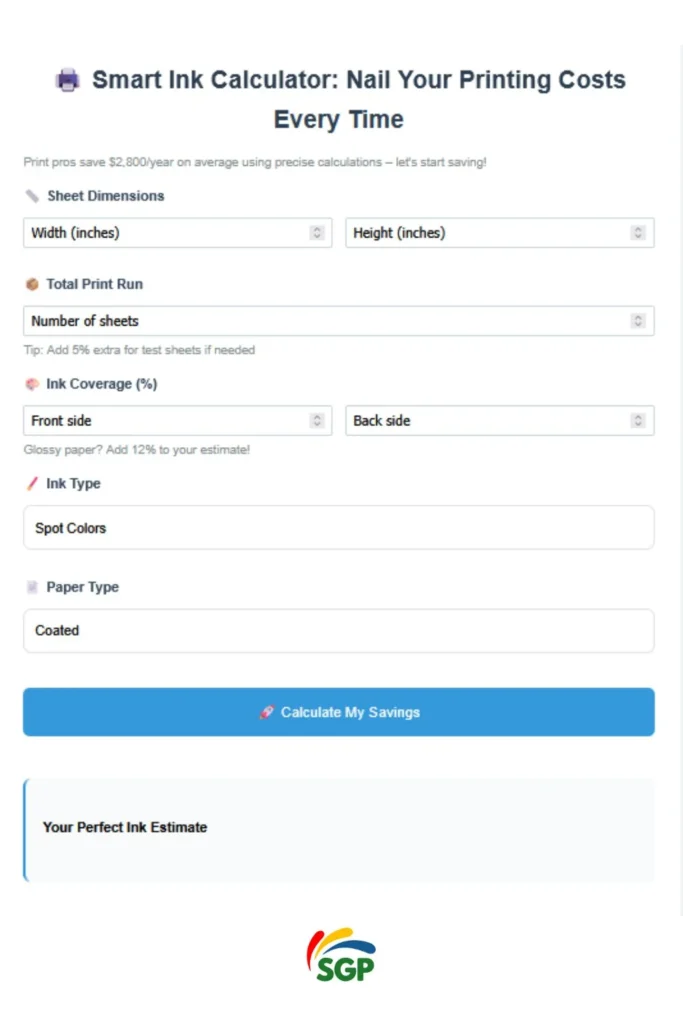The width and height of the screenshot is (683, 1024).
Task: Click the Back side coverage spinner arrows
Action: (x=638, y=421)
